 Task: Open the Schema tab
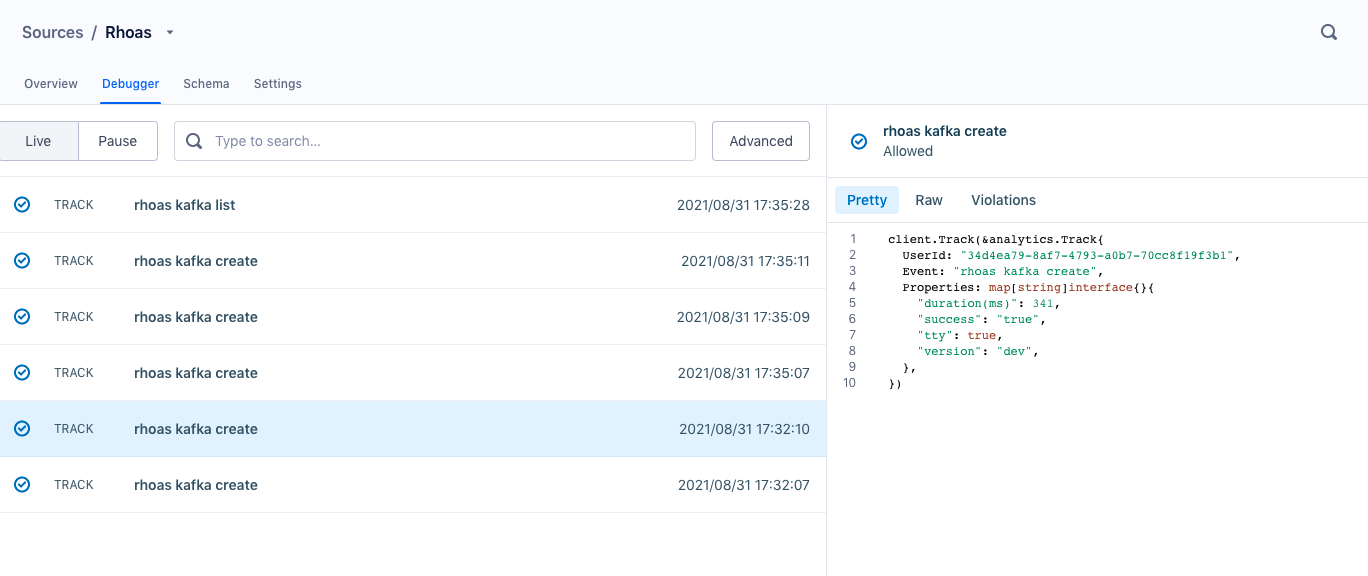[206, 84]
